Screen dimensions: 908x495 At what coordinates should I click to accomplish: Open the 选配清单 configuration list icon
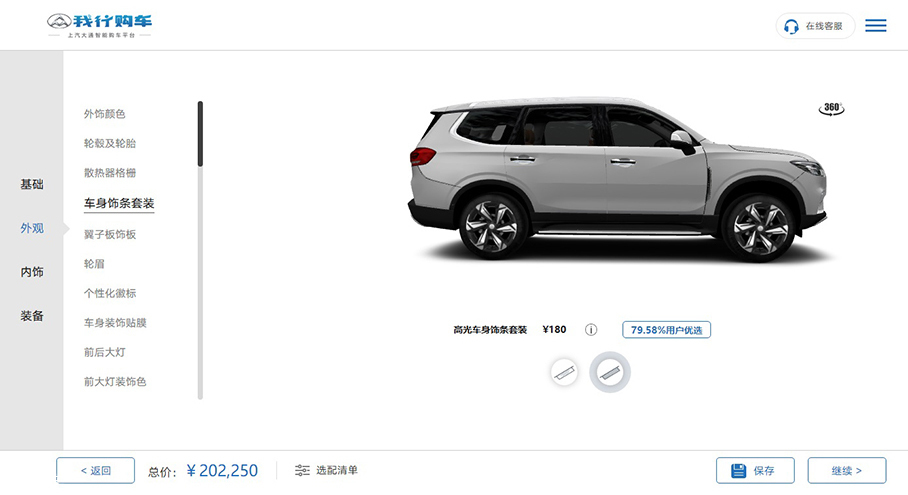click(302, 470)
